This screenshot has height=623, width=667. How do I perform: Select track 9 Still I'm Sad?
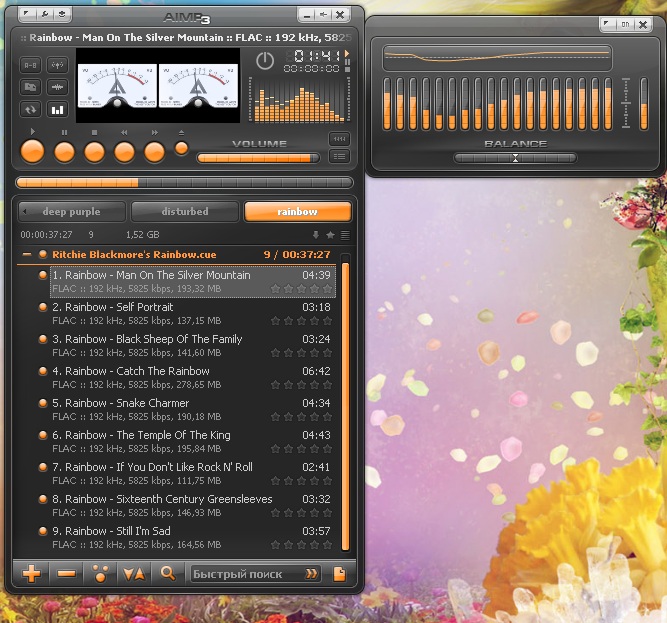coord(193,538)
